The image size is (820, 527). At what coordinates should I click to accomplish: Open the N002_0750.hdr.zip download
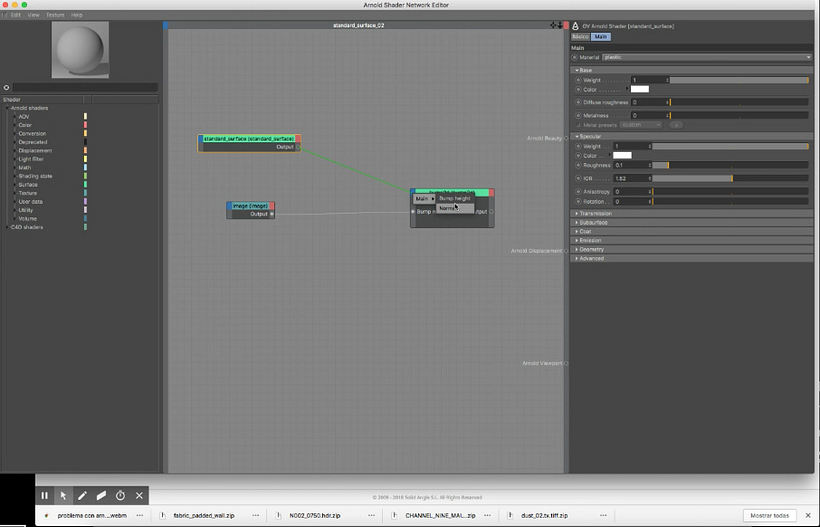tap(314, 515)
